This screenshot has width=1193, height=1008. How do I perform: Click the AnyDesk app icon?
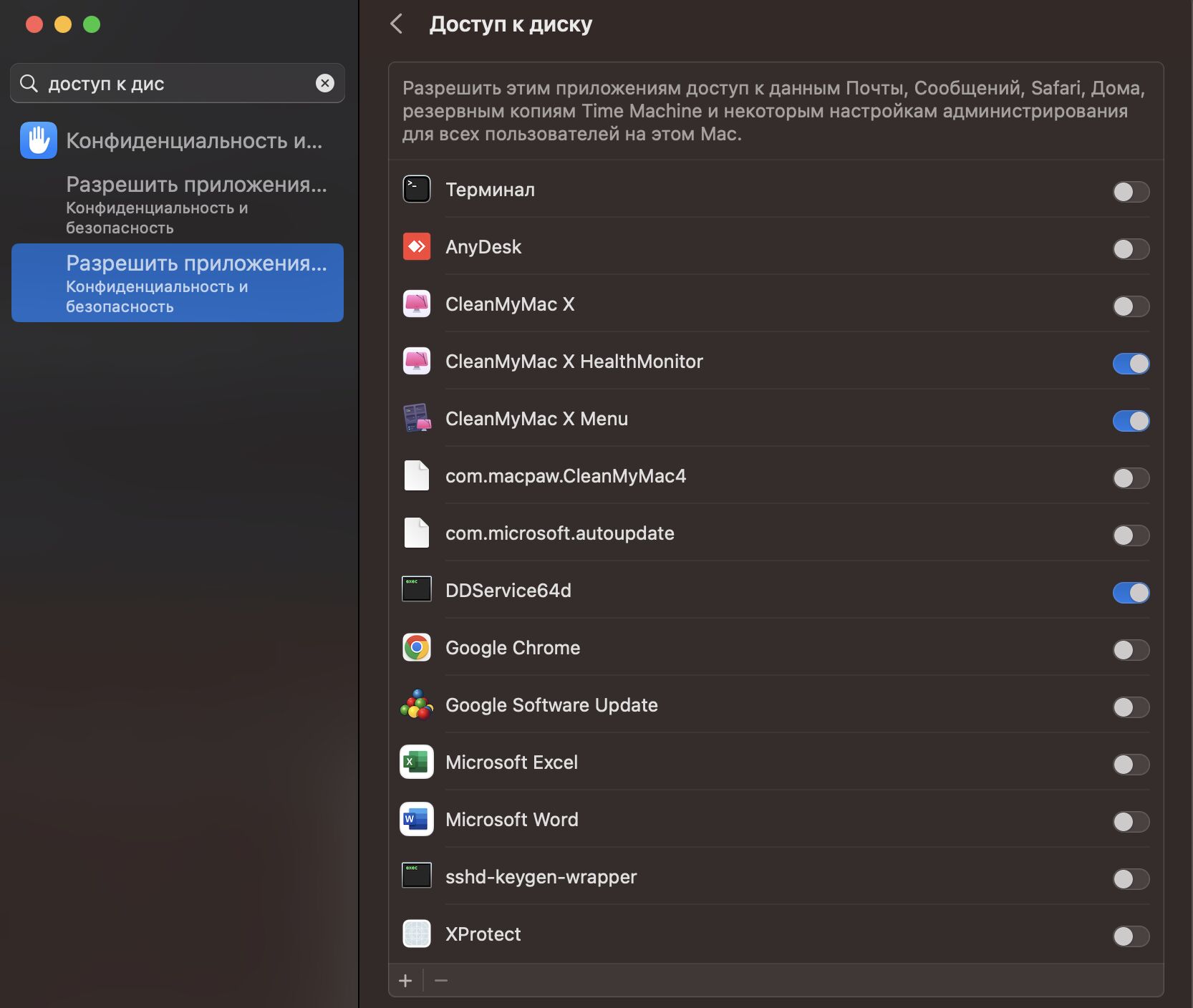coord(416,247)
